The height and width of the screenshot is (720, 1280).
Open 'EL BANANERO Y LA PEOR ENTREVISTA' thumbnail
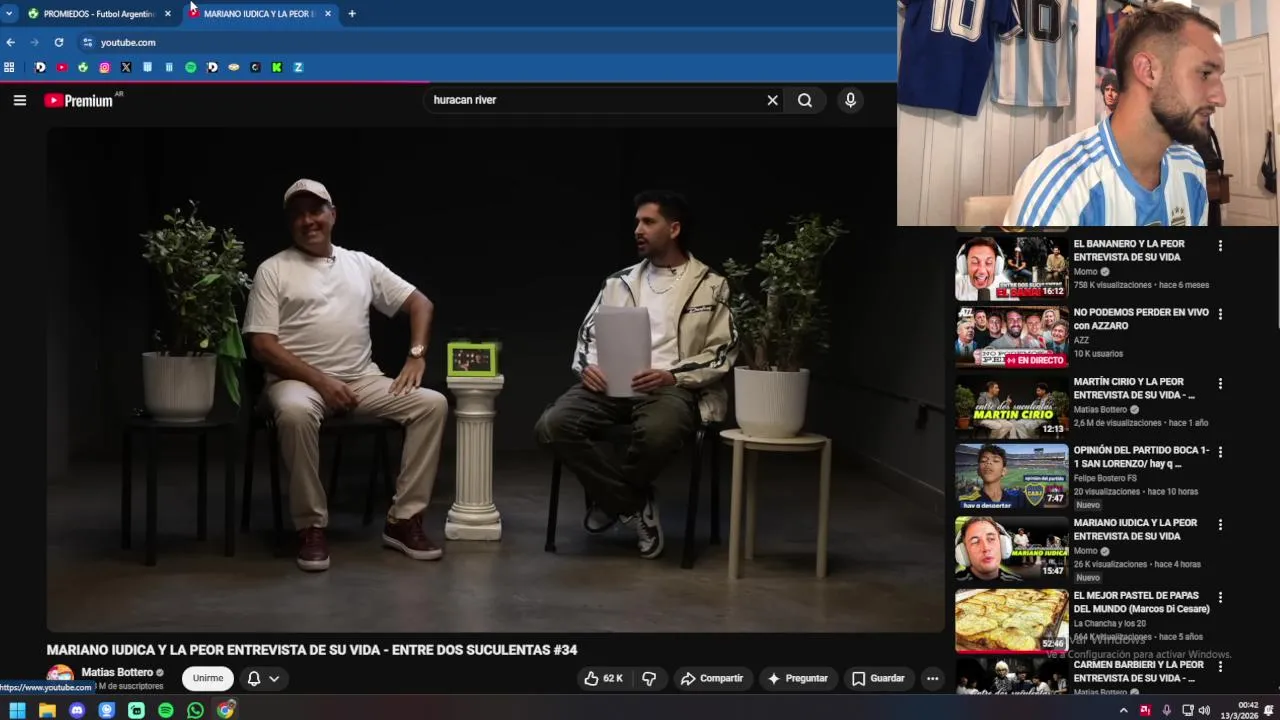pyautogui.click(x=1011, y=268)
